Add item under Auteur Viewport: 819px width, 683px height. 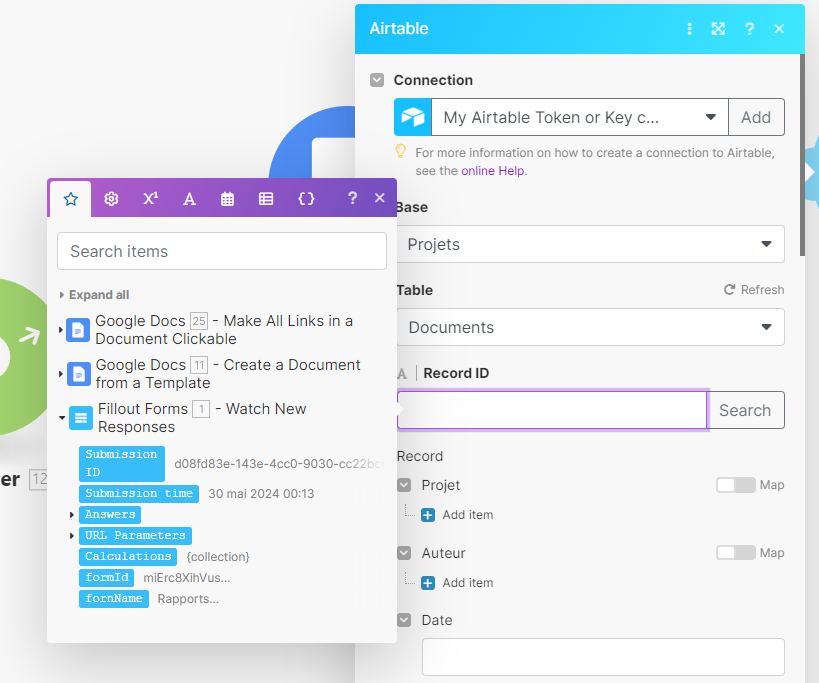tap(457, 583)
